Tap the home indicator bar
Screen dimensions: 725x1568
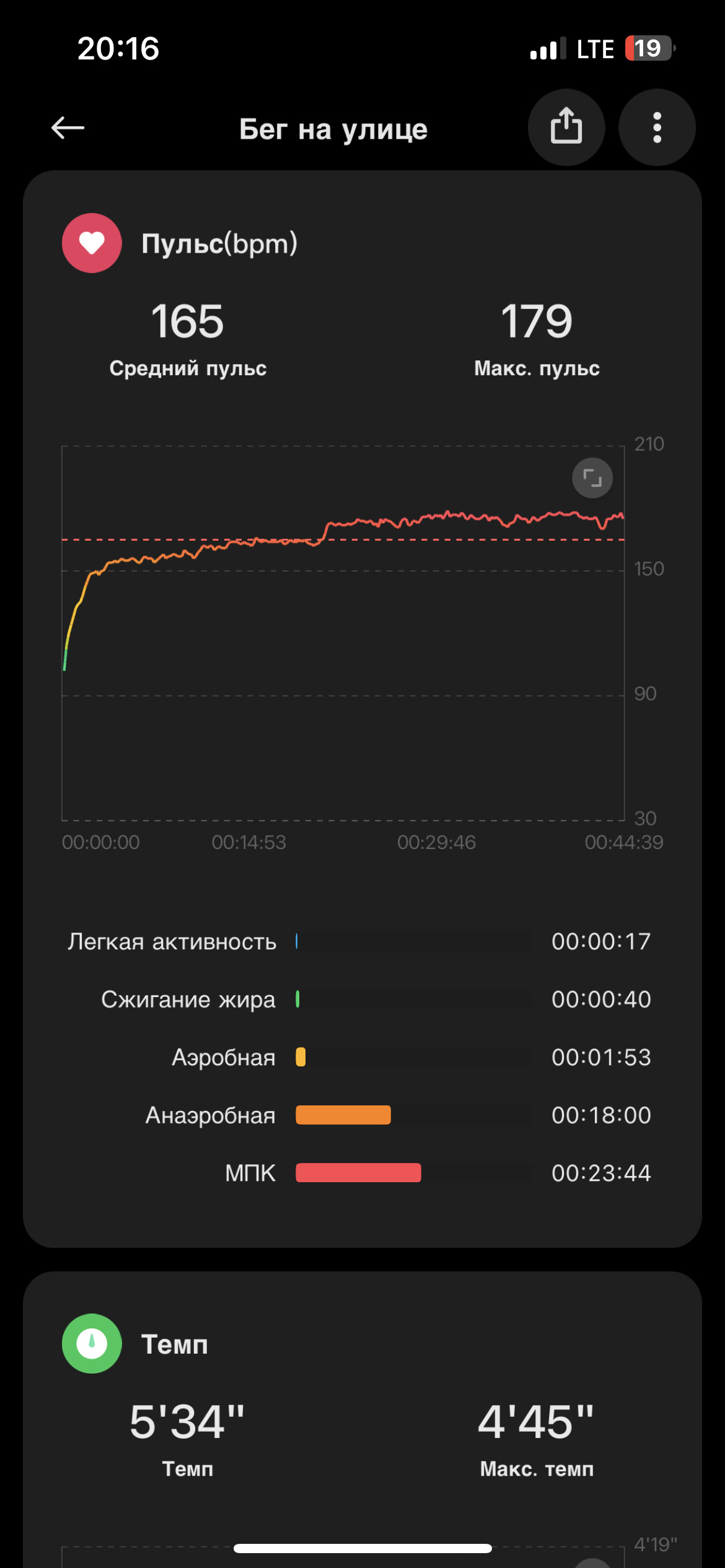tap(362, 1549)
